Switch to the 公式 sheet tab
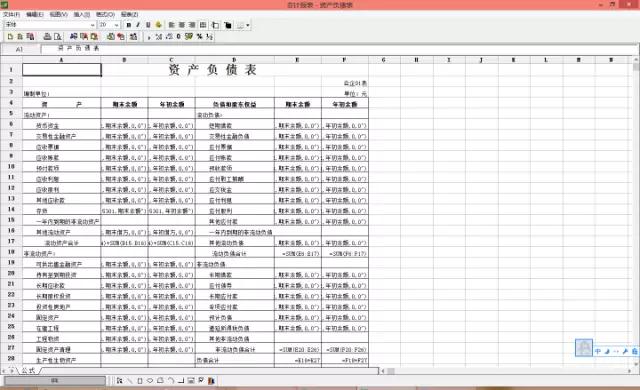The height and width of the screenshot is (390, 640). tap(28, 370)
